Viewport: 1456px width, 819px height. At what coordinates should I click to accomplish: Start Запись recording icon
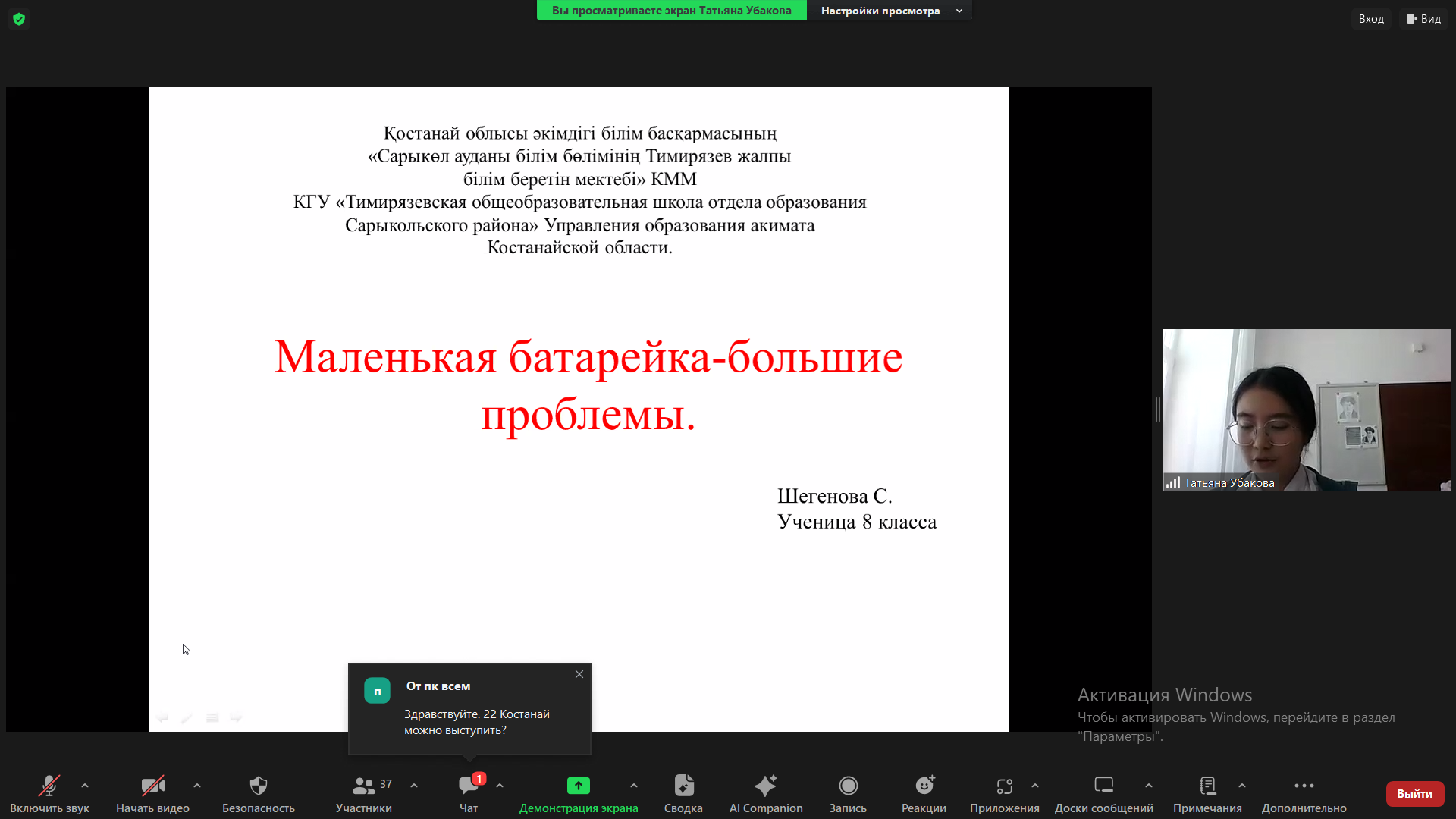(x=848, y=786)
